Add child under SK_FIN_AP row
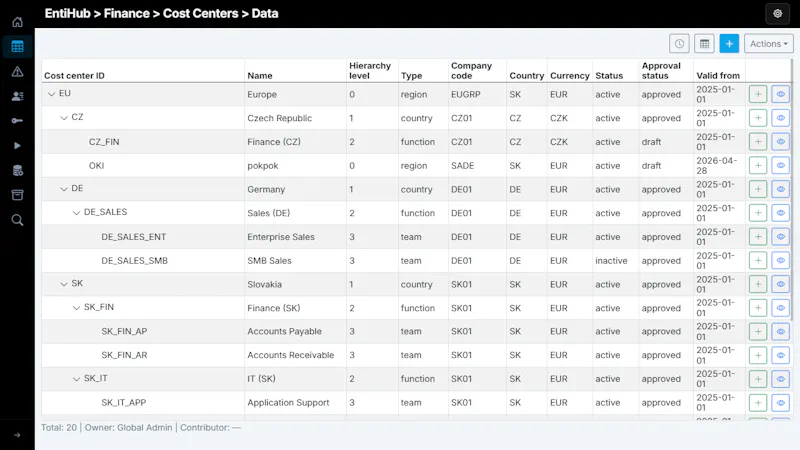 pyautogui.click(x=758, y=332)
